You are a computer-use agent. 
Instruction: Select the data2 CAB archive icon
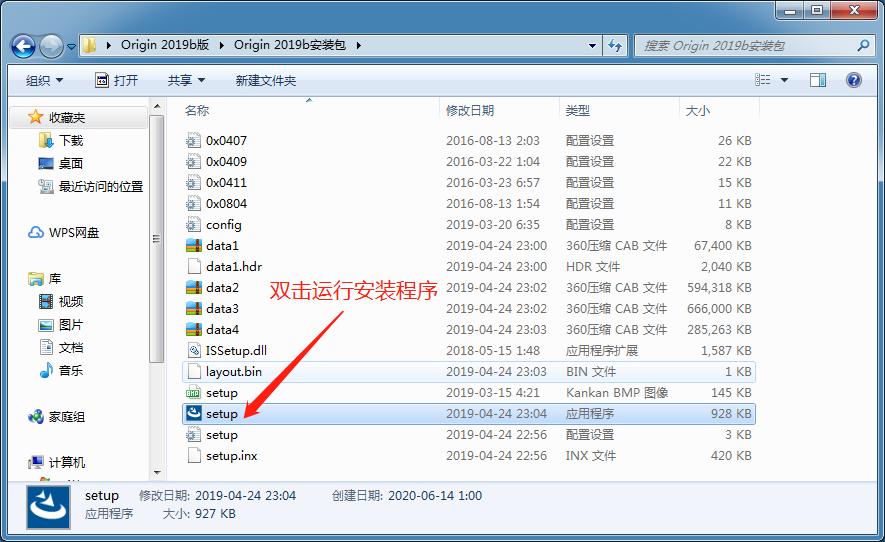pyautogui.click(x=194, y=288)
